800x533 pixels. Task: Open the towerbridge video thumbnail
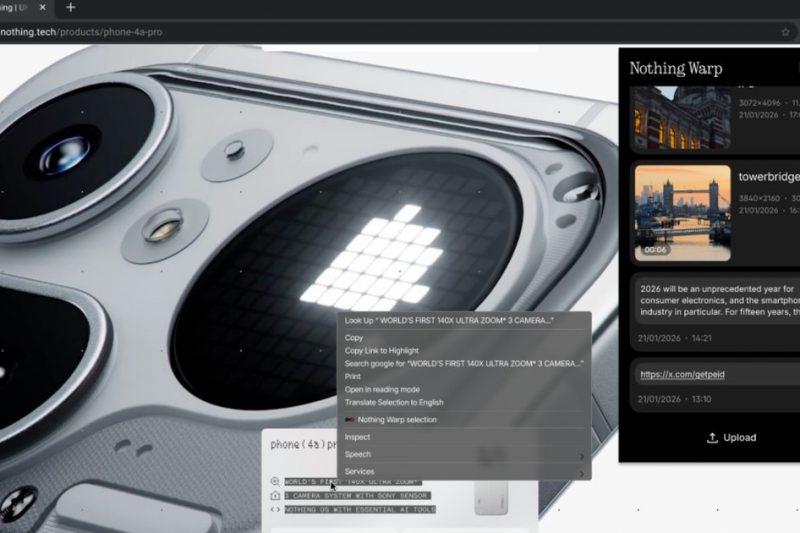682,213
